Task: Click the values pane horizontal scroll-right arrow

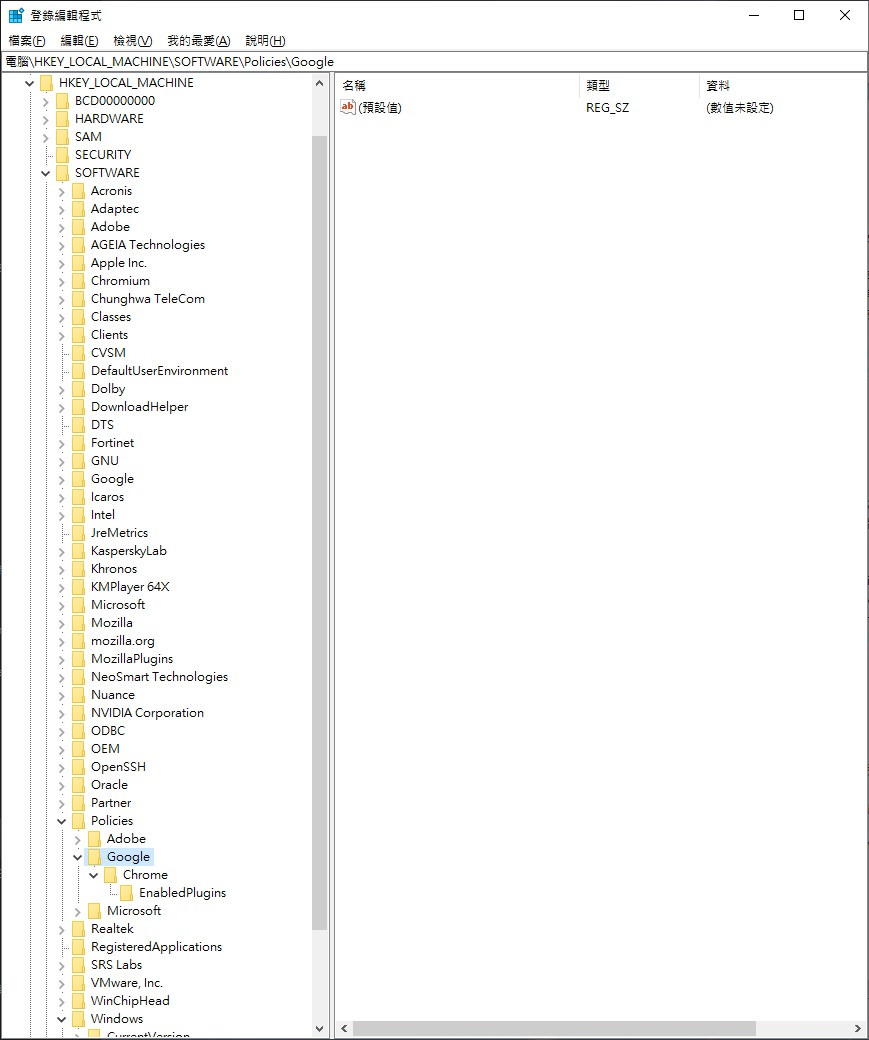Action: coord(858,1029)
